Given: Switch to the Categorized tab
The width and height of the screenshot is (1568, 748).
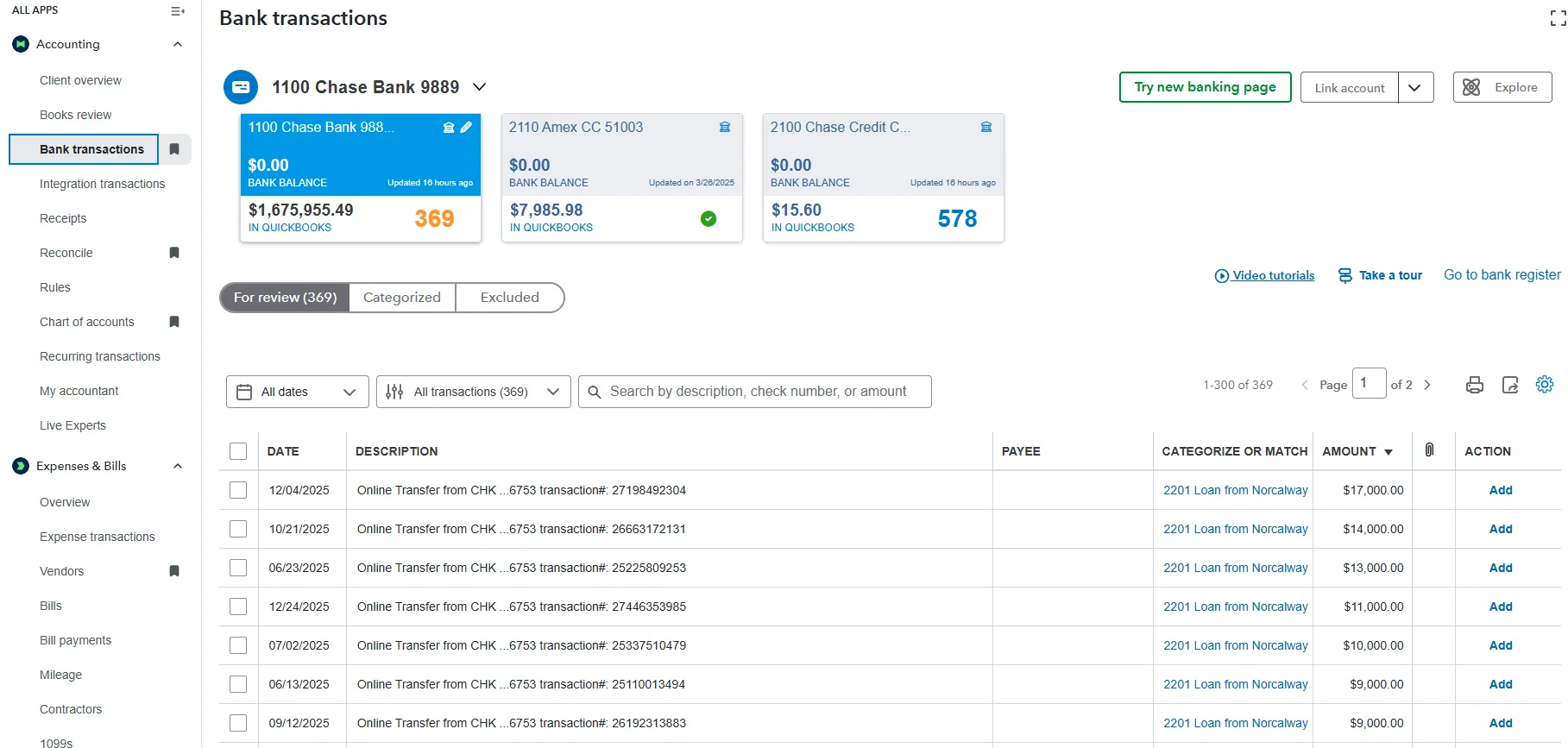Looking at the screenshot, I should click(x=401, y=298).
